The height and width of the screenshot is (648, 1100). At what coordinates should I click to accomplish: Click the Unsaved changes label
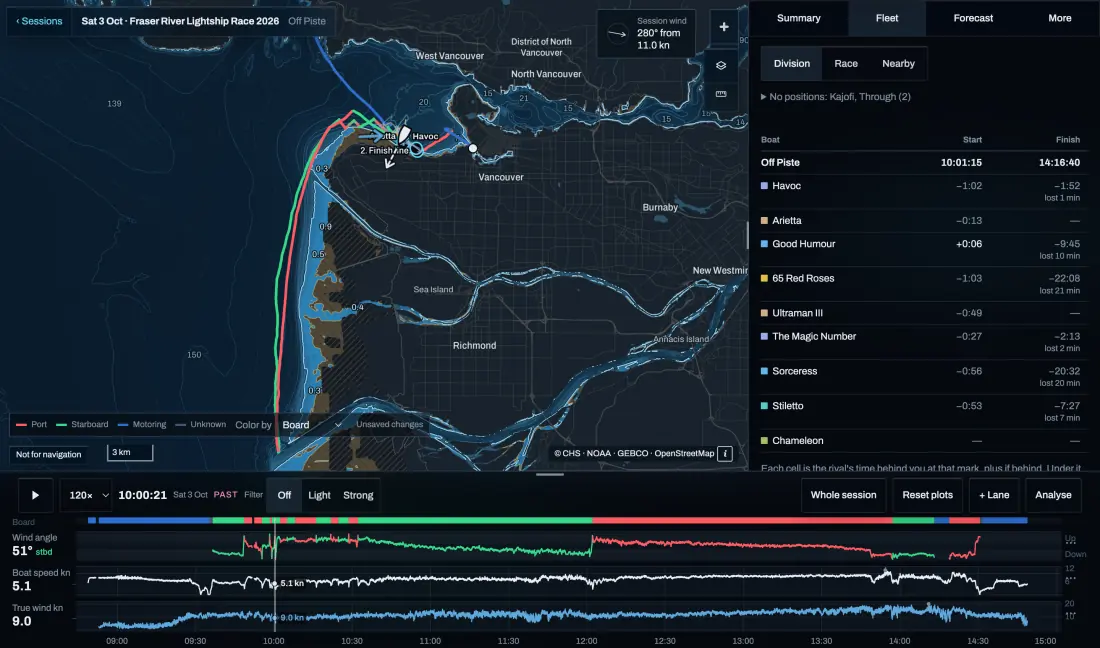pyautogui.click(x=389, y=424)
